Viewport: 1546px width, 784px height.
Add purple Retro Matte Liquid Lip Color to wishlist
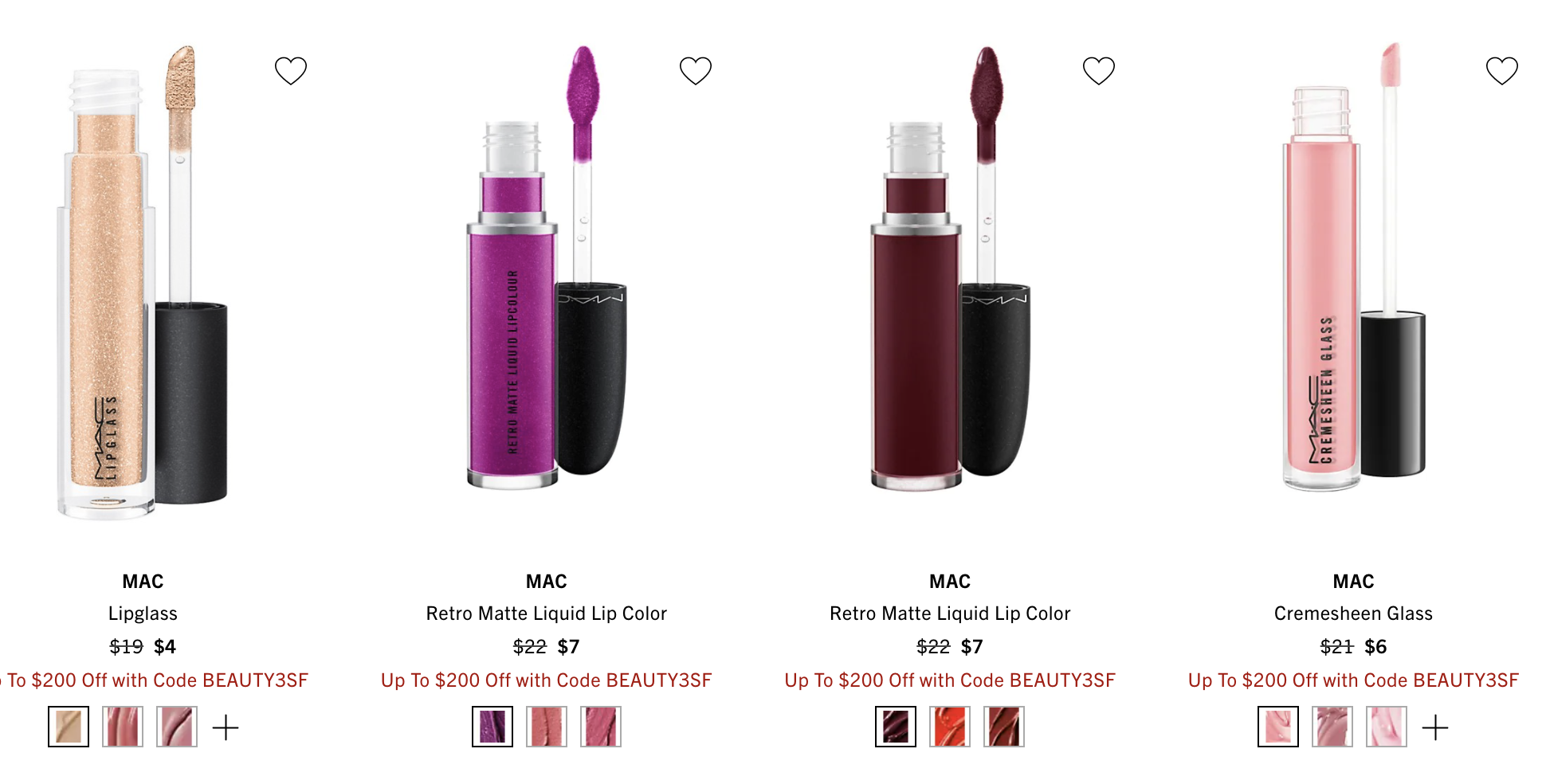coord(696,71)
